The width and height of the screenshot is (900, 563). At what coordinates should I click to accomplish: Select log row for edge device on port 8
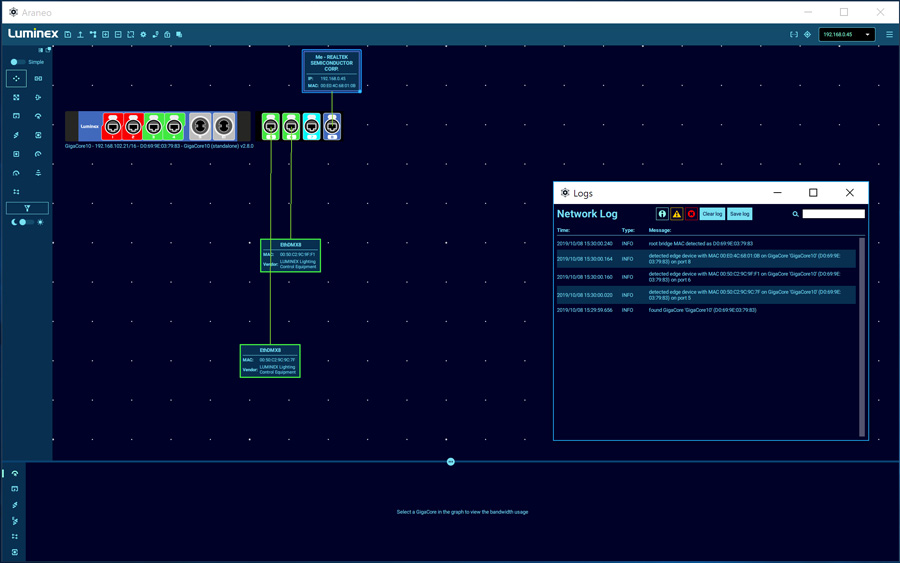coord(707,259)
